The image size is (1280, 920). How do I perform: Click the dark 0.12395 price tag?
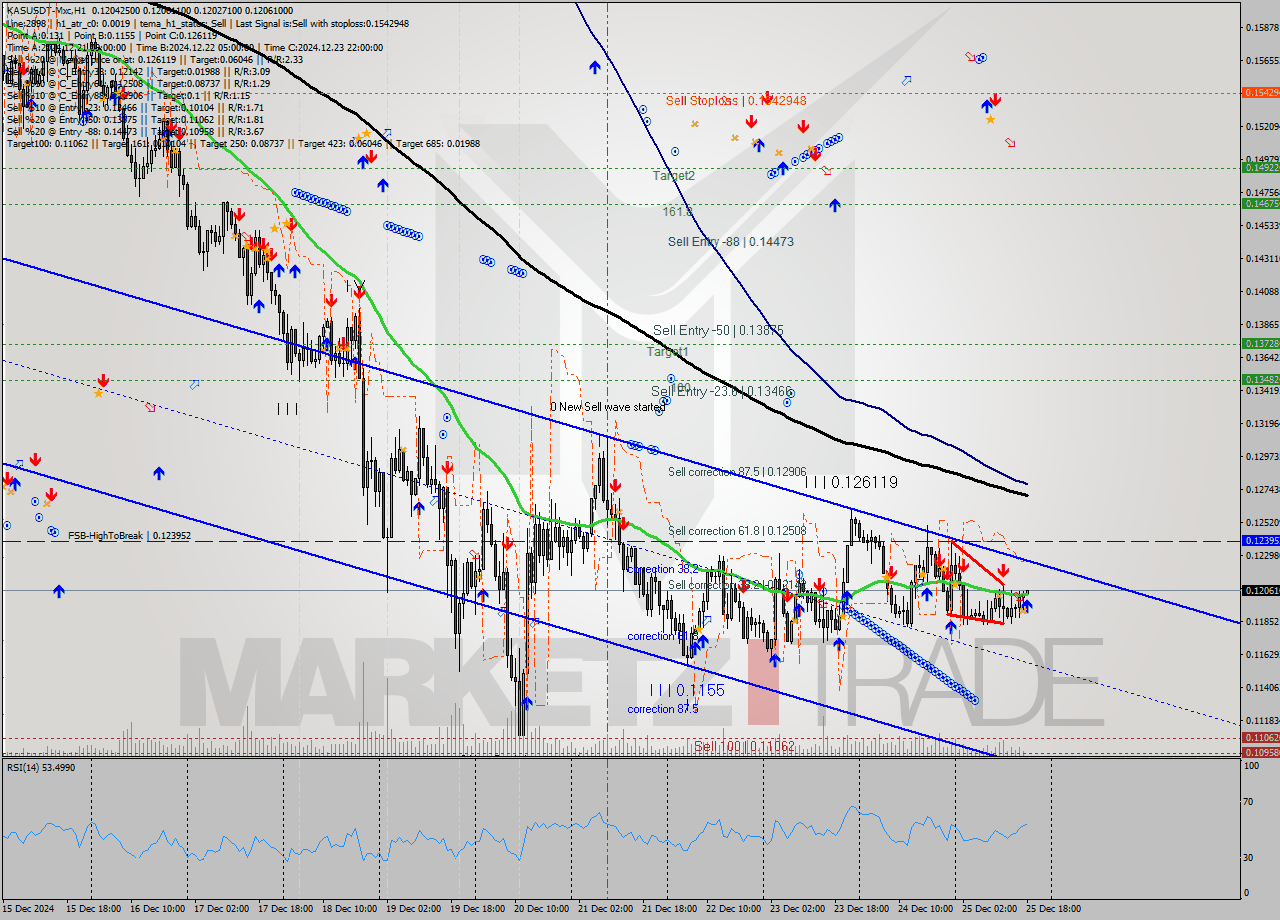pos(1260,540)
